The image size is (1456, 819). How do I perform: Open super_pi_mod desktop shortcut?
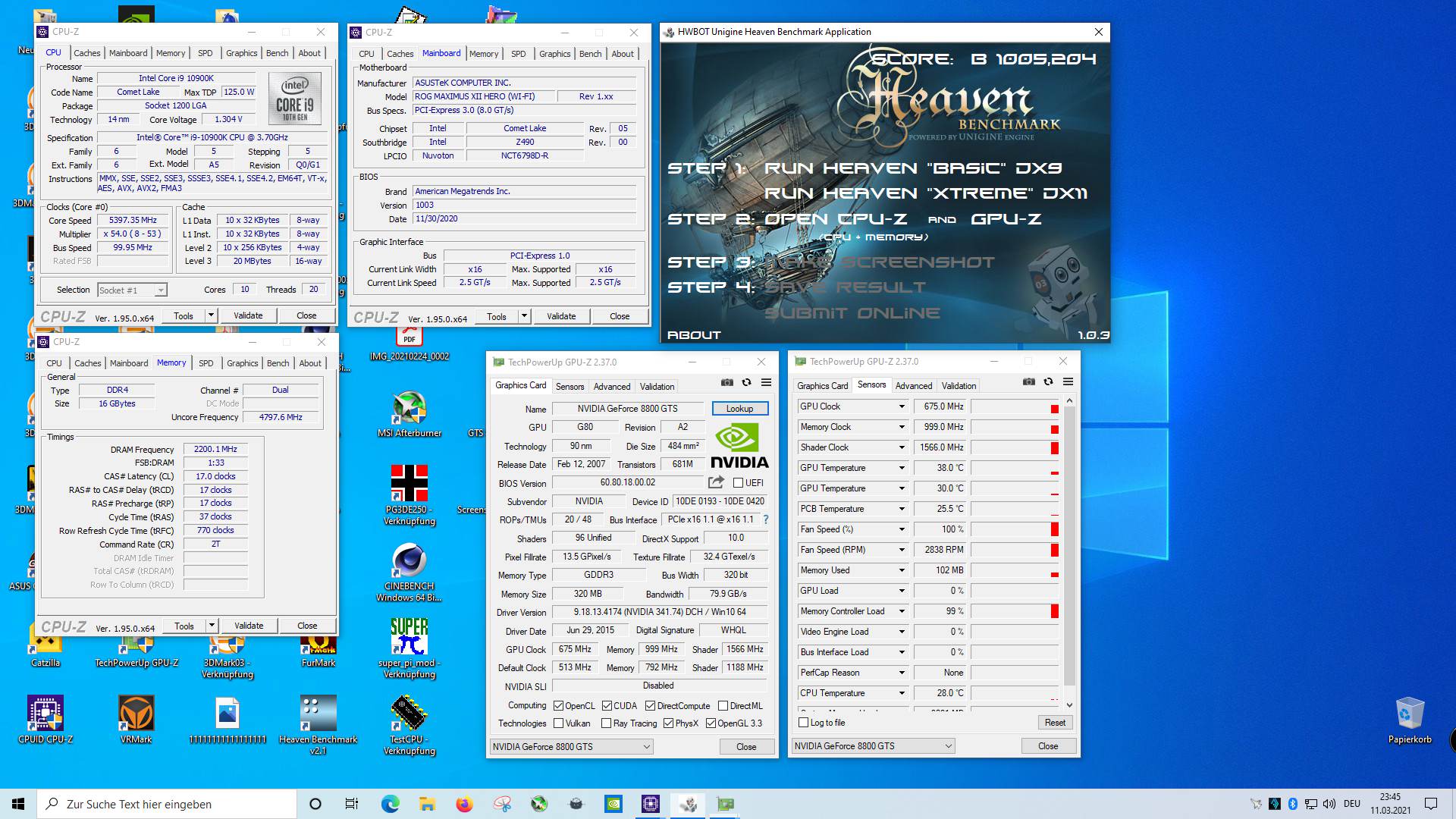[x=409, y=648]
